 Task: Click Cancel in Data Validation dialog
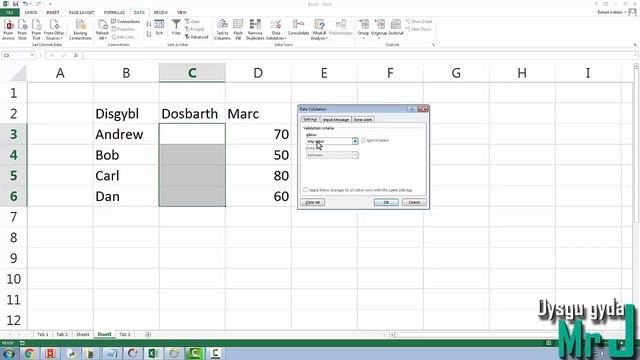click(x=414, y=202)
